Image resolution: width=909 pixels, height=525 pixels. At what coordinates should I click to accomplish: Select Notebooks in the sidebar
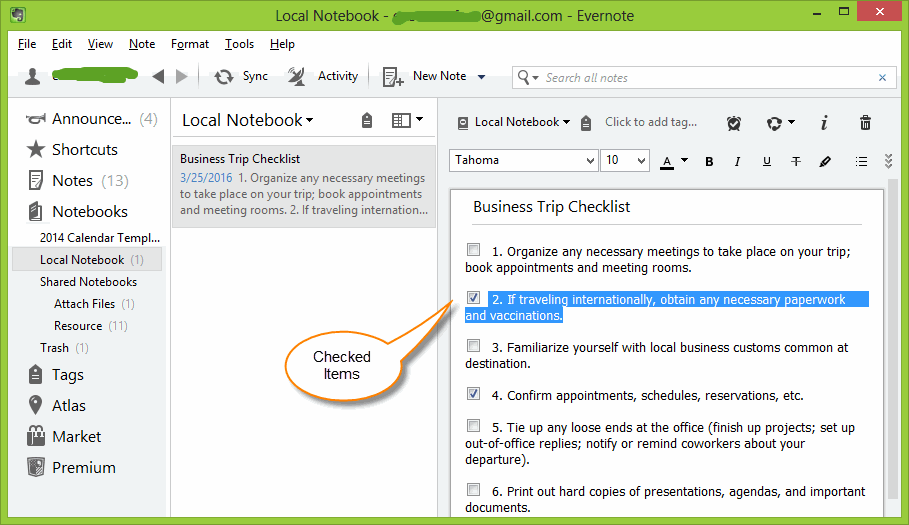point(77,212)
